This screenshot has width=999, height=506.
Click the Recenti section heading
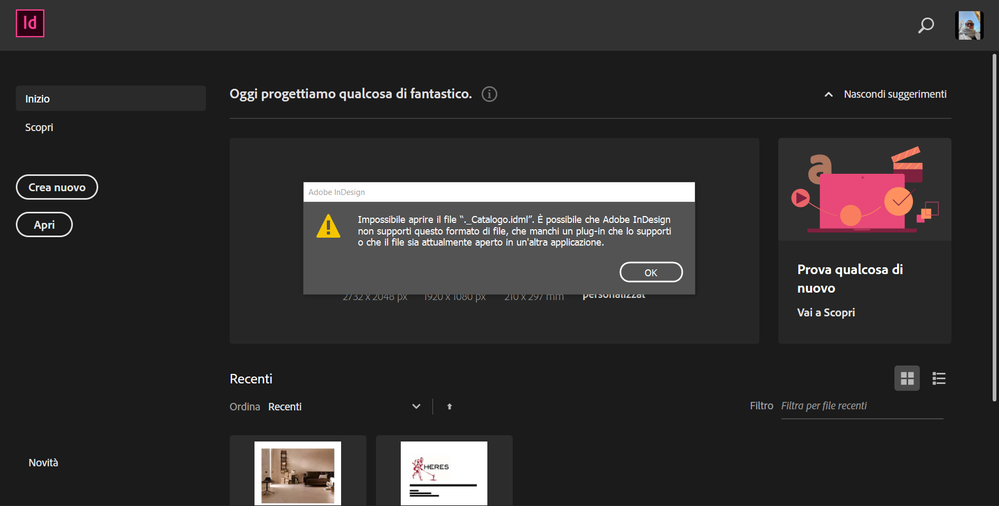click(x=251, y=379)
